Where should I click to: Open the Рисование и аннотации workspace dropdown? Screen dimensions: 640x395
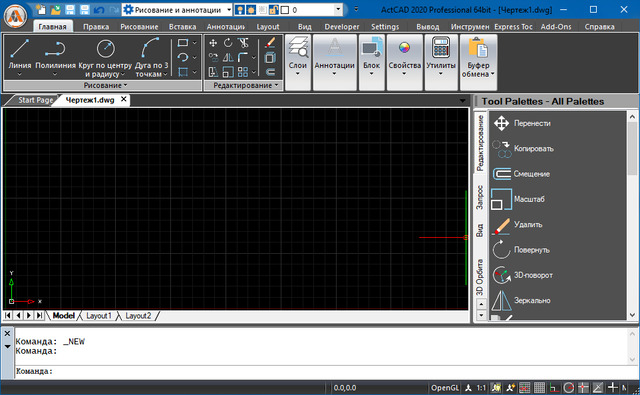177,9
